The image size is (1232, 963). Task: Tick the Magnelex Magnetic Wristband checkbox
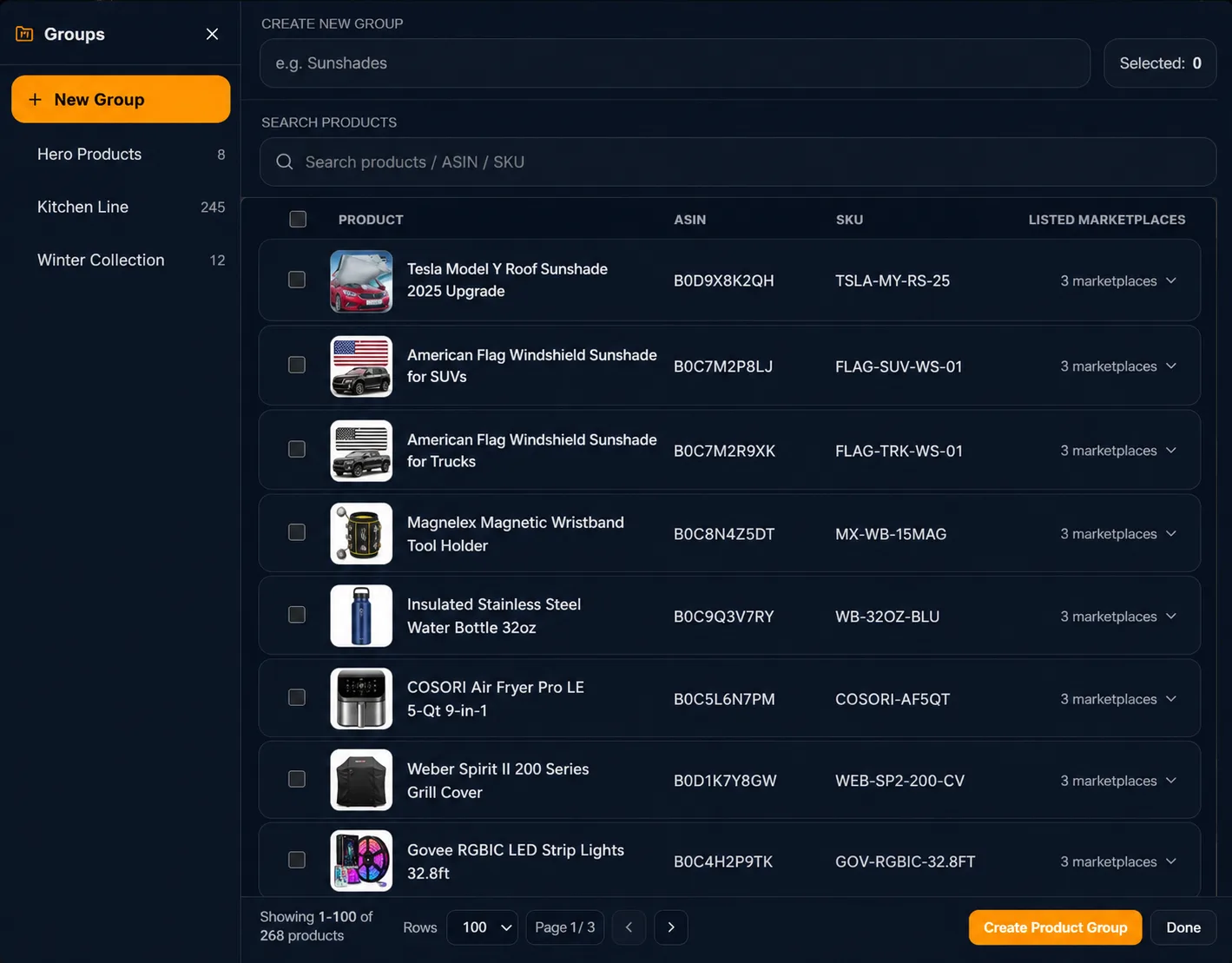[x=297, y=532]
